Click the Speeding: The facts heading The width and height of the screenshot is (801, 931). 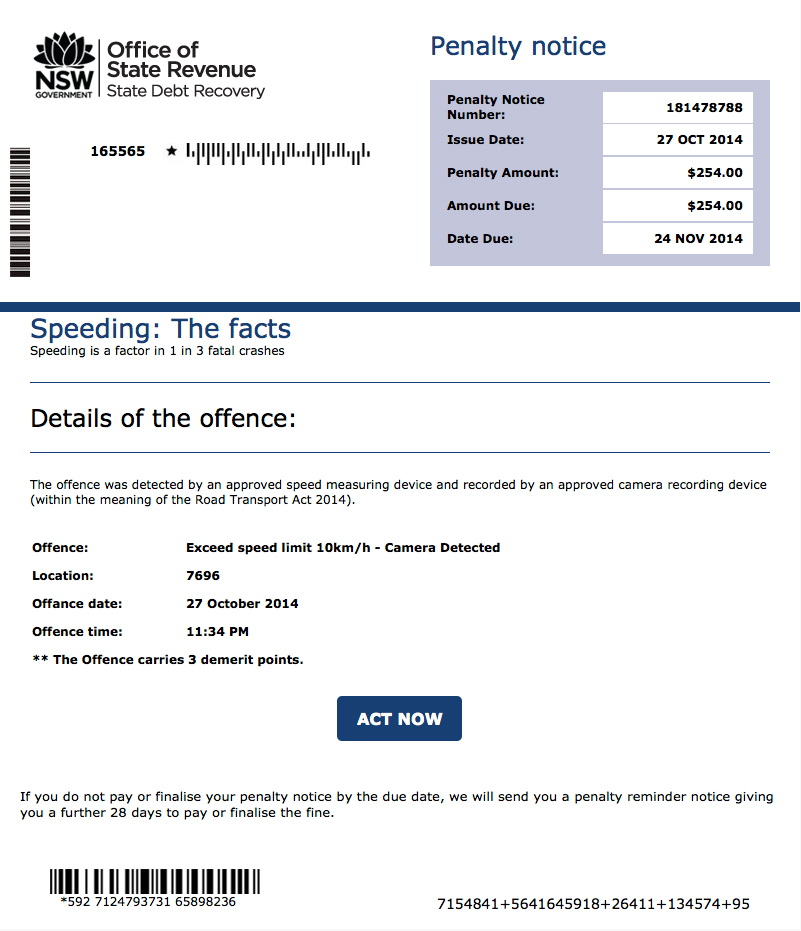[x=160, y=328]
